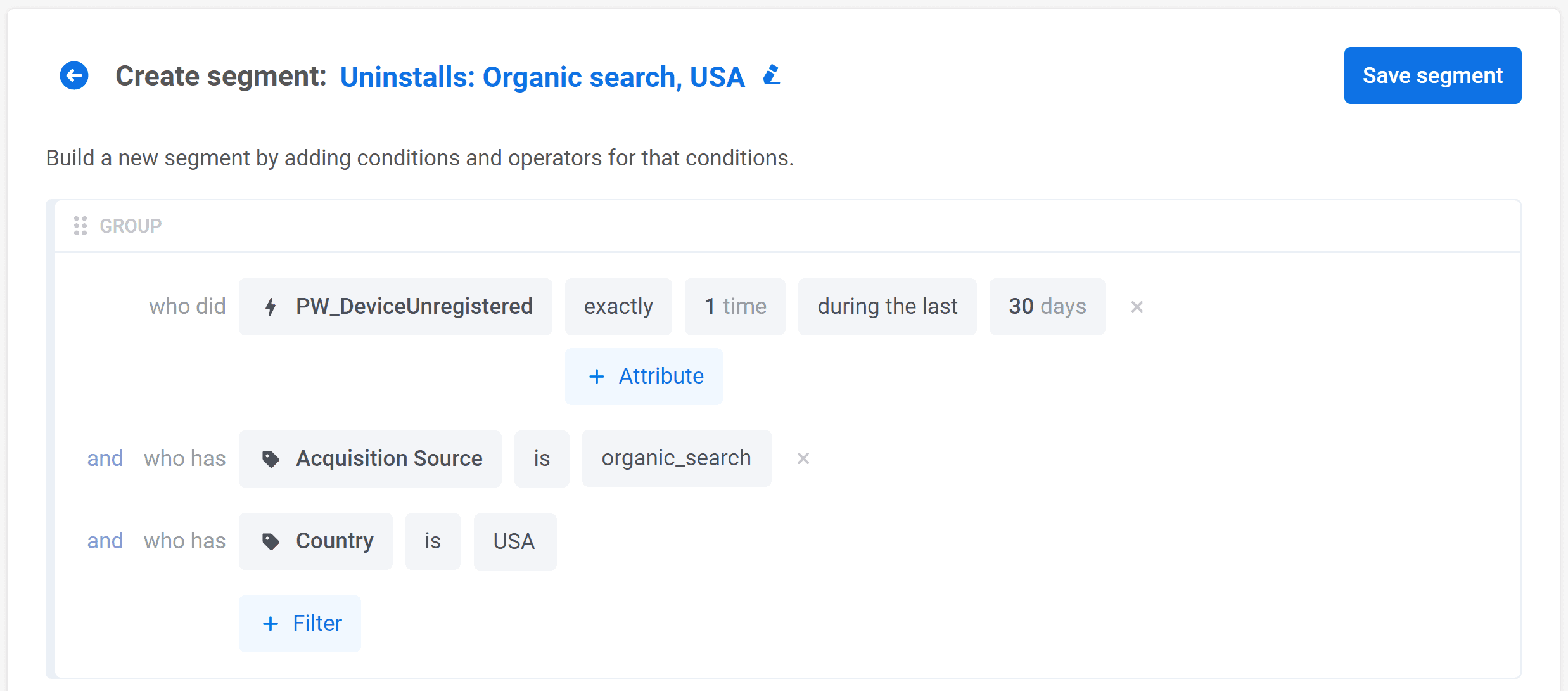Image resolution: width=1568 pixels, height=691 pixels.
Task: Remove the Acquisition Source condition
Action: tap(803, 458)
